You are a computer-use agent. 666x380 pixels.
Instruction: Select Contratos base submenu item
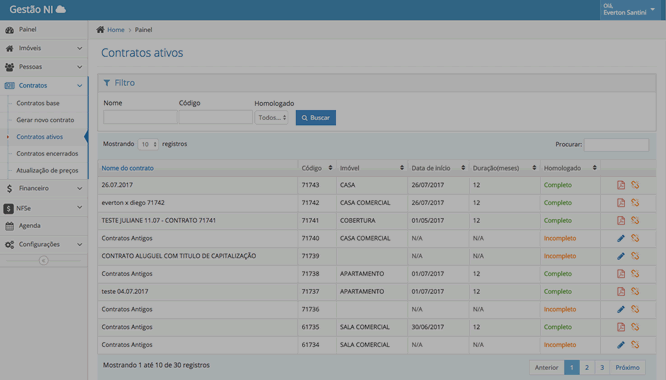(x=38, y=103)
